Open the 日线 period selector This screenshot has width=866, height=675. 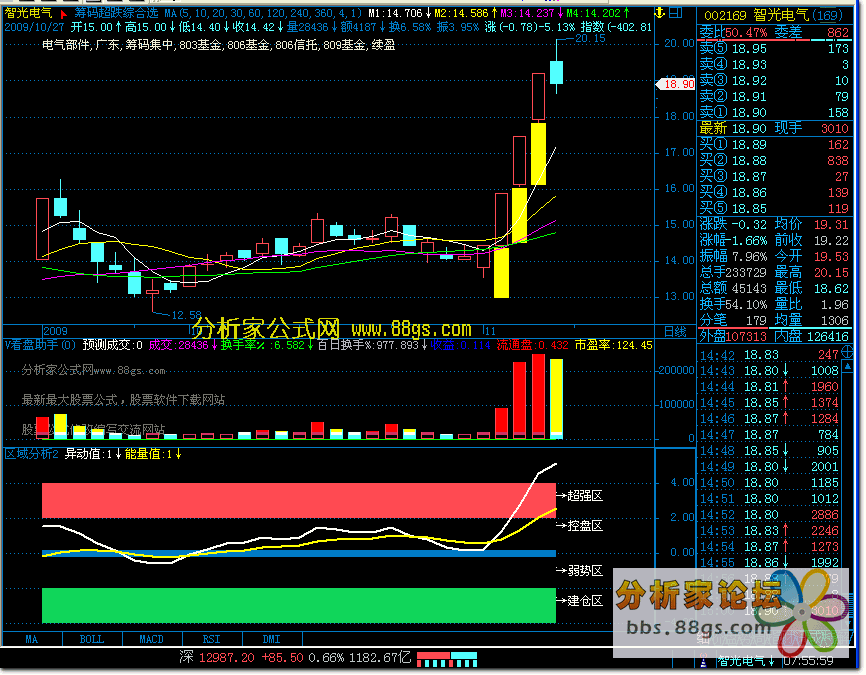coord(674,330)
